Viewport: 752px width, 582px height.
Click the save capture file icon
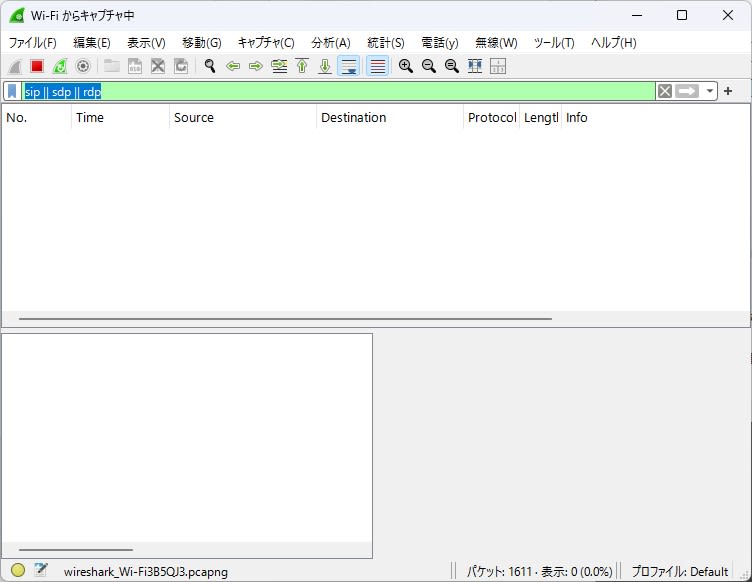point(135,66)
